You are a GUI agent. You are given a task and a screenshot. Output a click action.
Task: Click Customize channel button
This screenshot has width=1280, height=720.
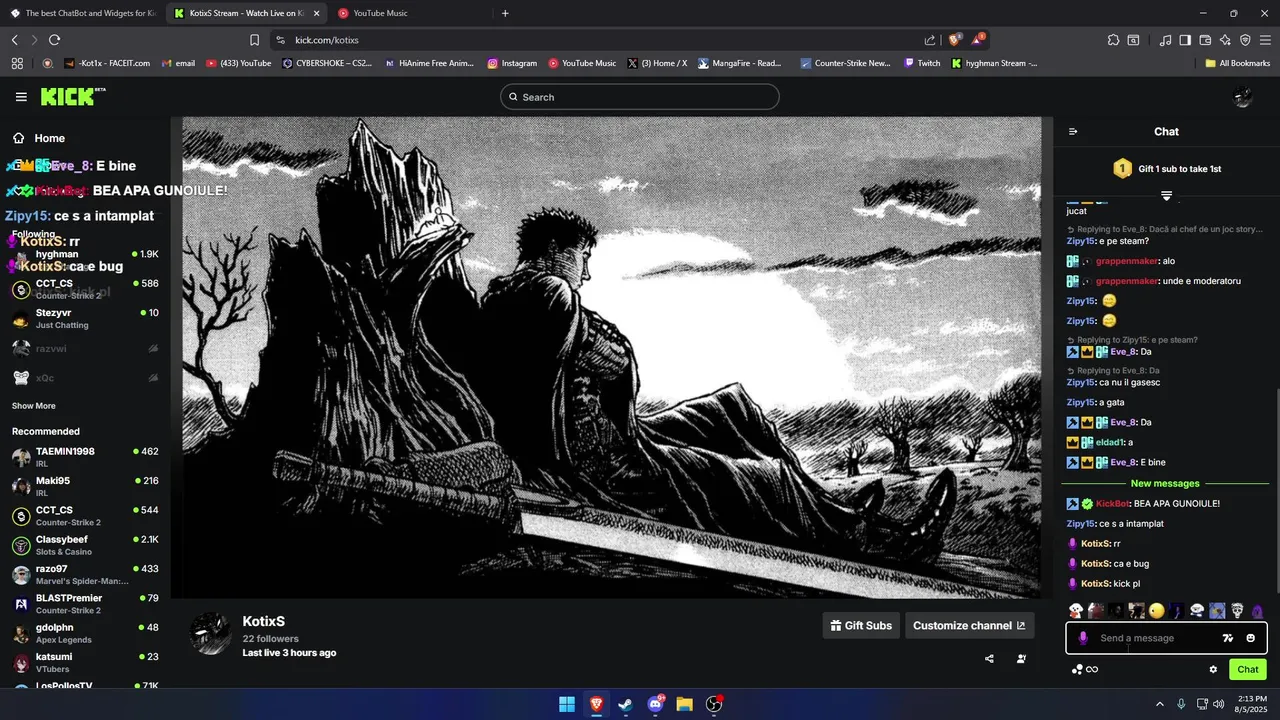(x=969, y=626)
